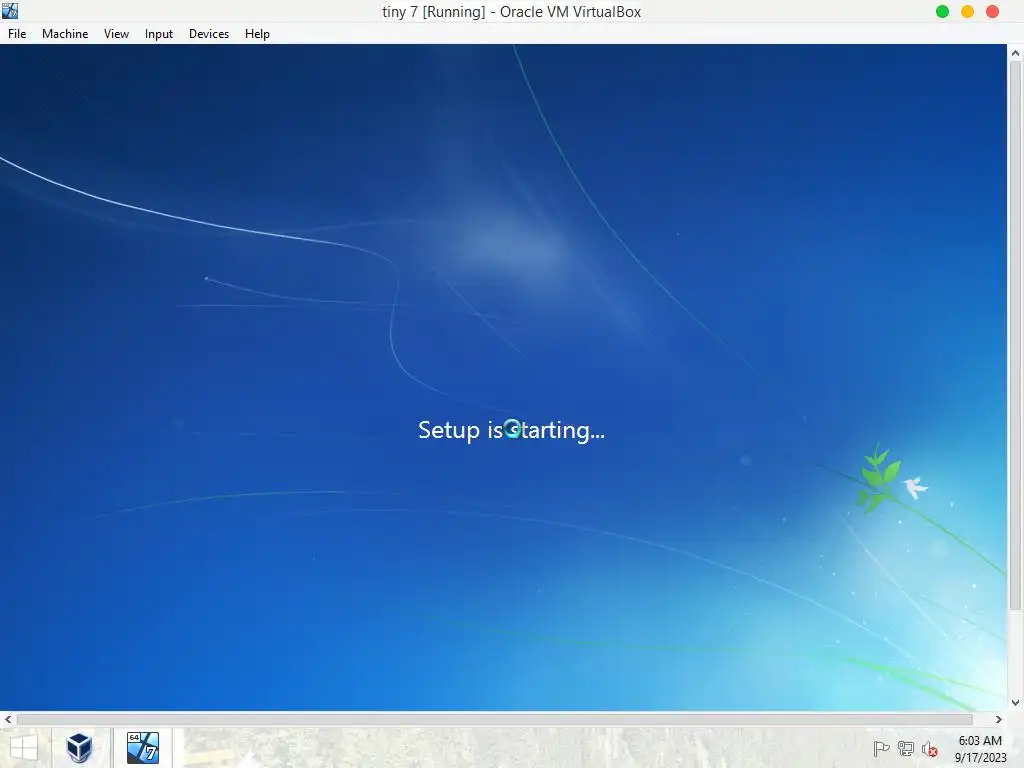Click the vertical scrollbar thumb
Screen dimensions: 1024x768
(x=1016, y=336)
